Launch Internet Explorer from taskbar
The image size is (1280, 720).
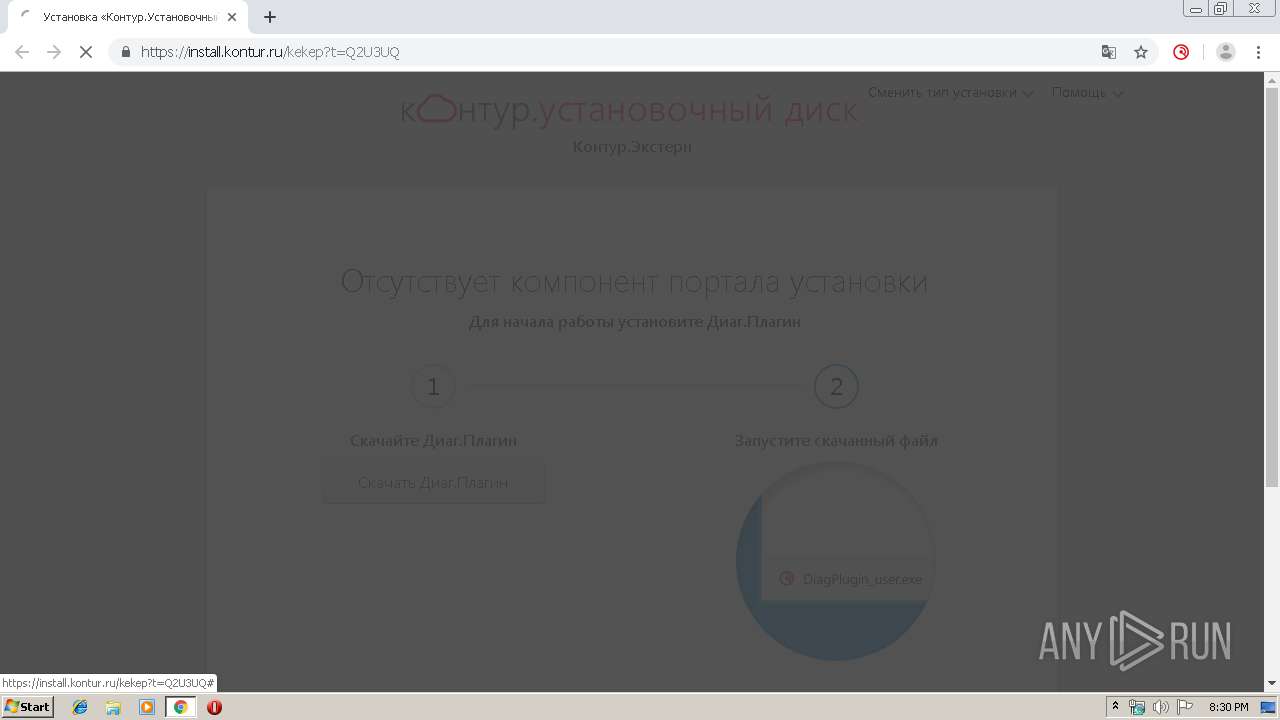tap(80, 707)
